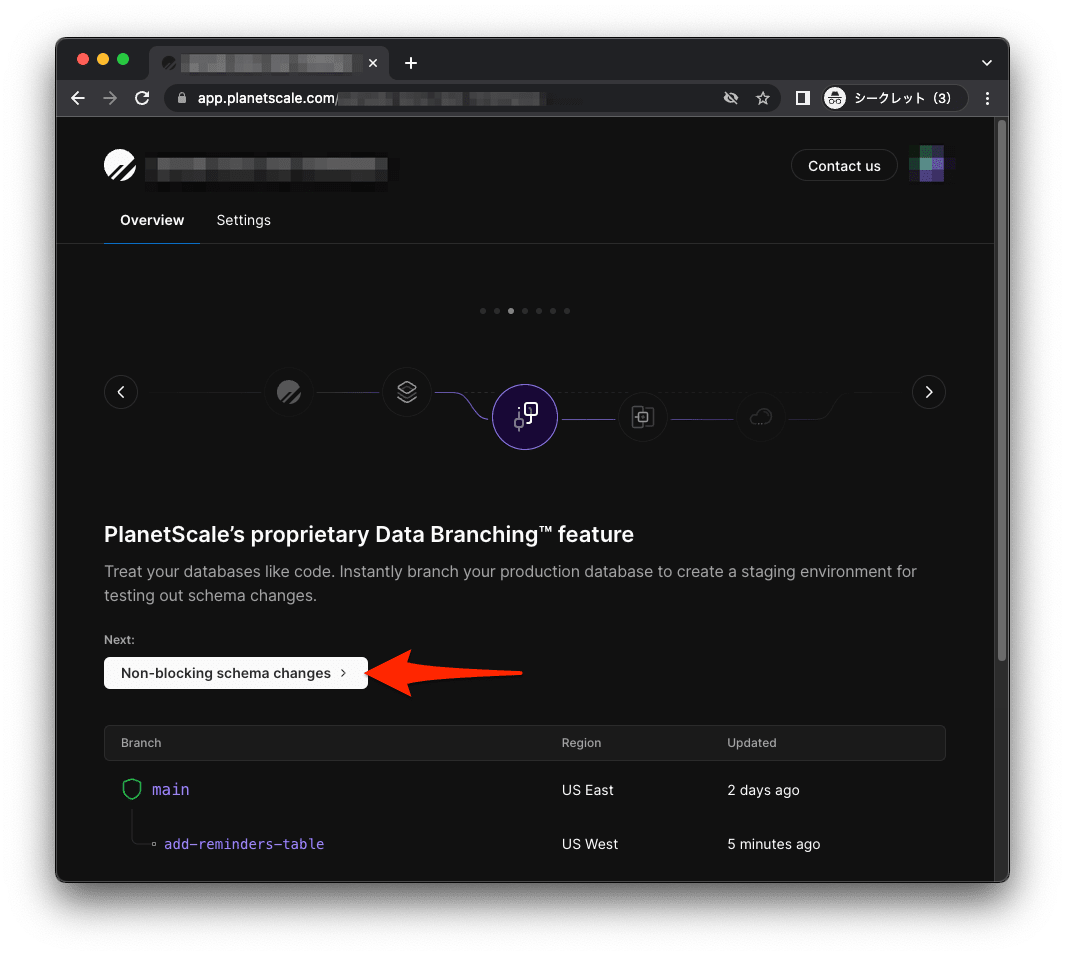This screenshot has width=1065, height=956.
Task: Reload the page in the browser
Action: [142, 98]
